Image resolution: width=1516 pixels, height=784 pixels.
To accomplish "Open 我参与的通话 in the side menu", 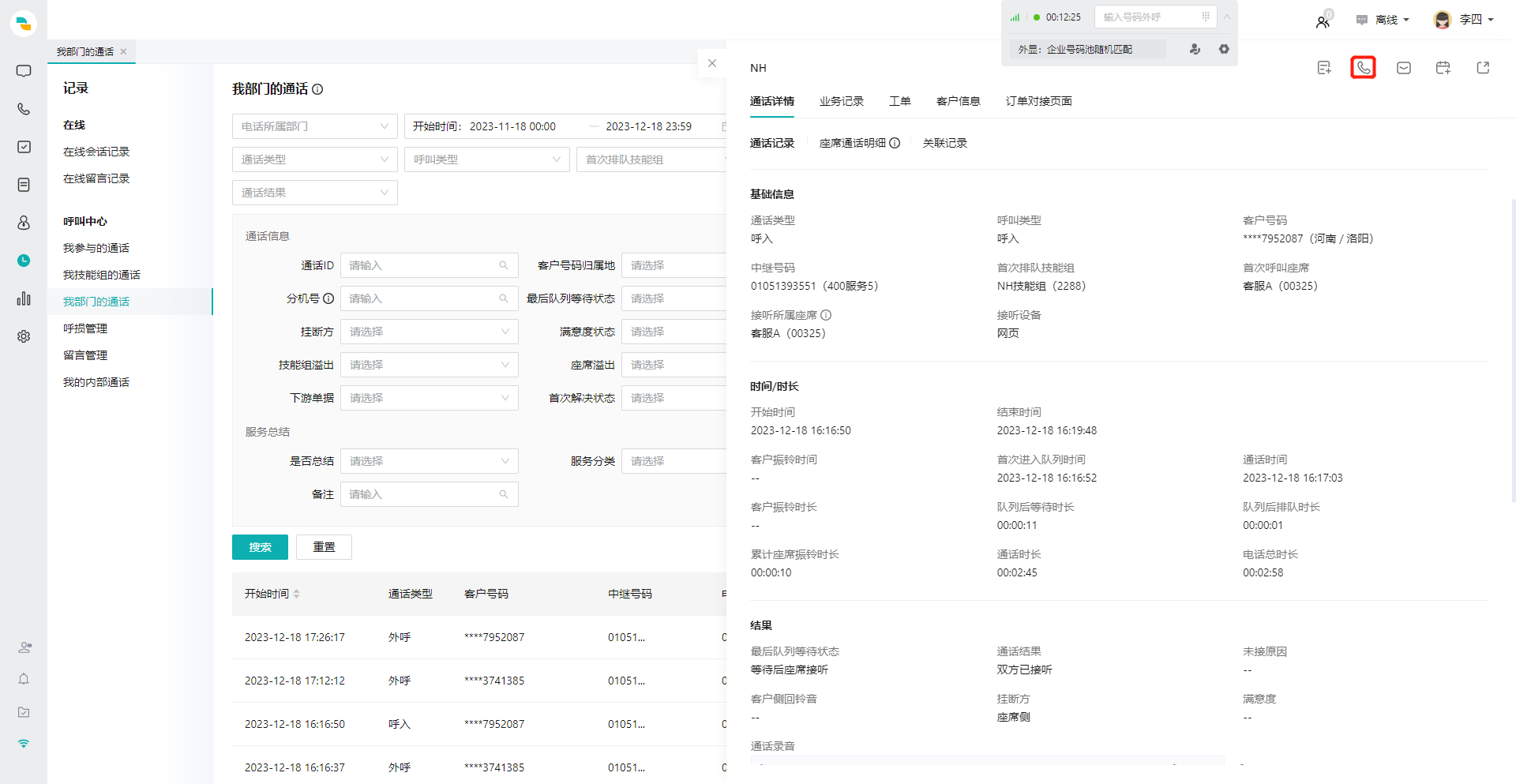I will coord(96,248).
